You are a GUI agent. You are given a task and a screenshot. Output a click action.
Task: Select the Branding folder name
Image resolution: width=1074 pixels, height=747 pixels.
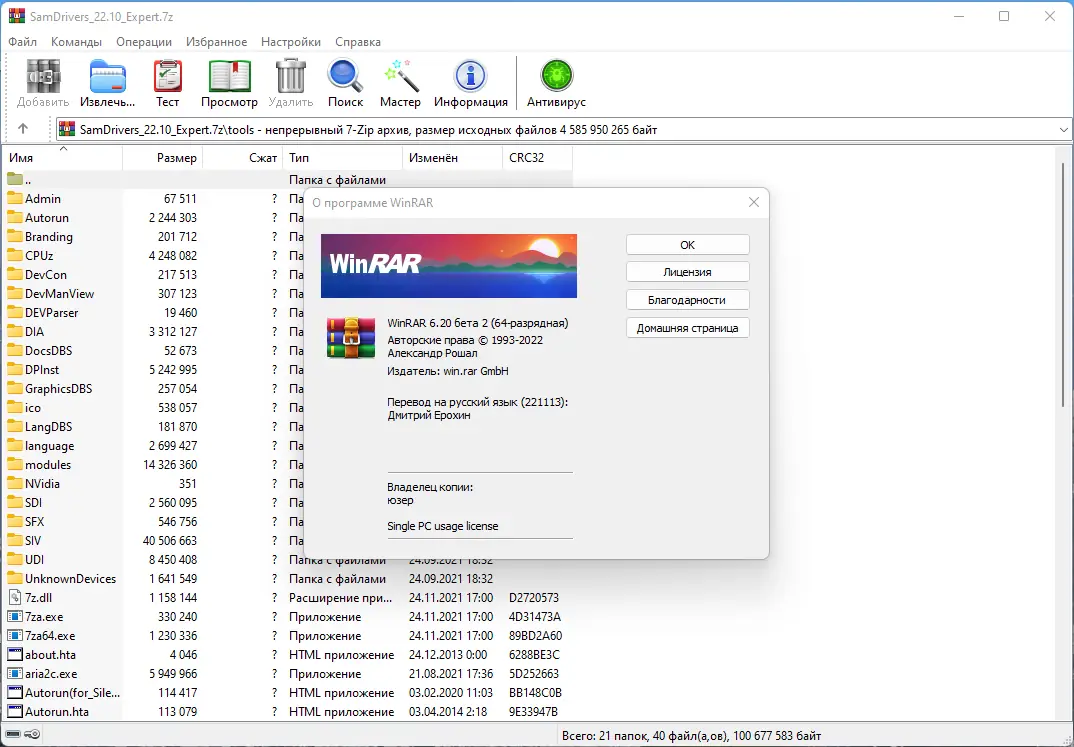pos(49,237)
